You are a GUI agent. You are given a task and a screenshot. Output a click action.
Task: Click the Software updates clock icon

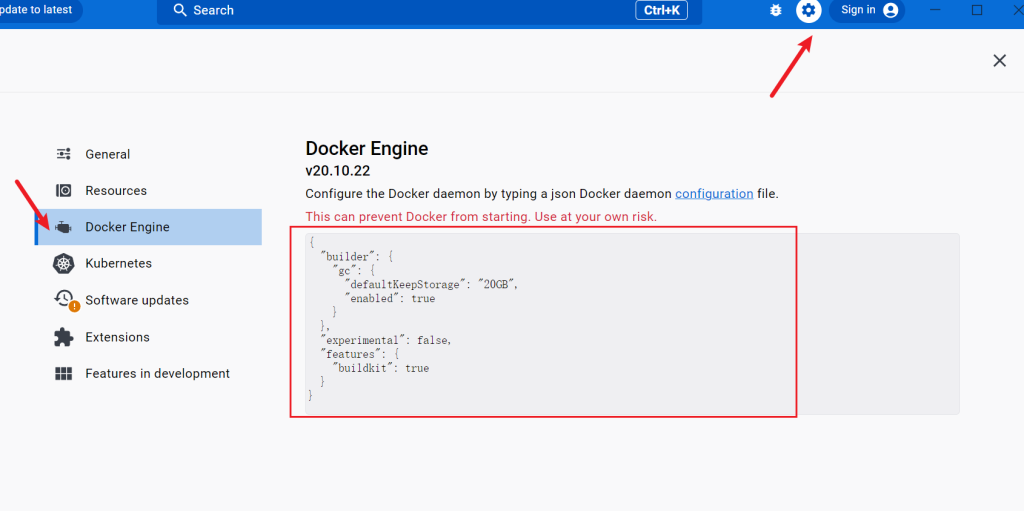(65, 300)
